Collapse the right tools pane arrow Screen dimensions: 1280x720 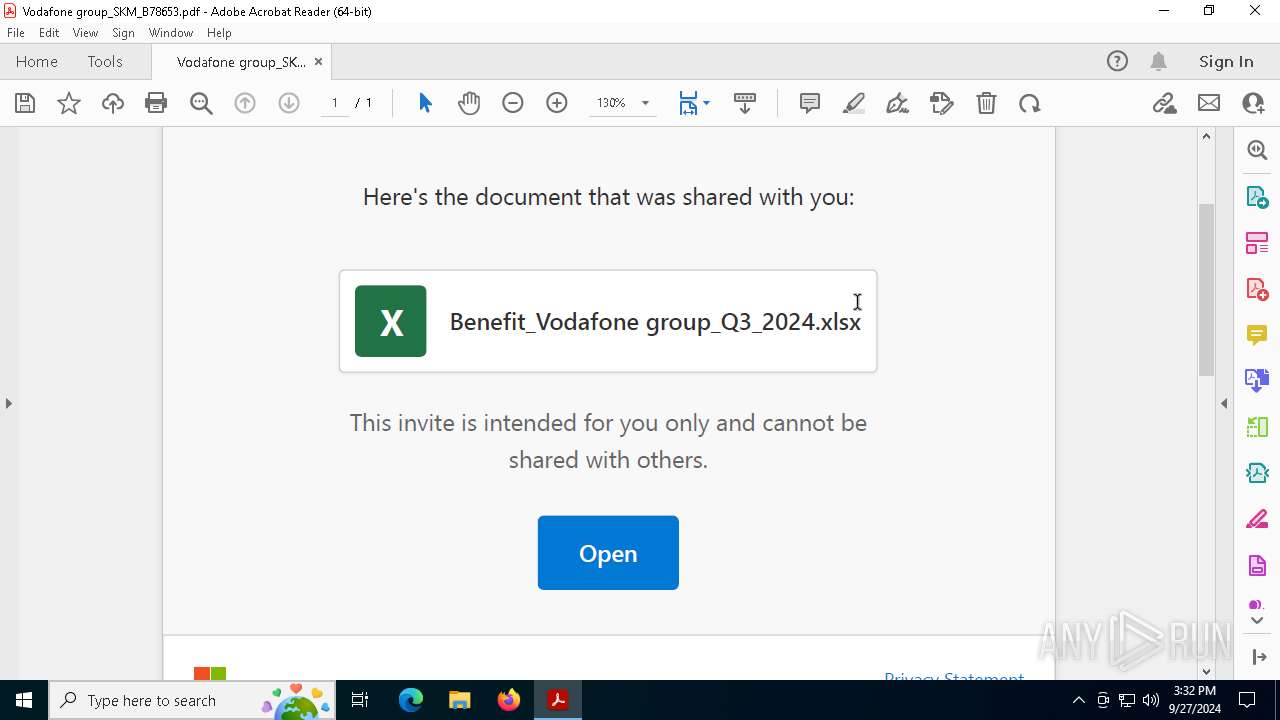(1224, 403)
